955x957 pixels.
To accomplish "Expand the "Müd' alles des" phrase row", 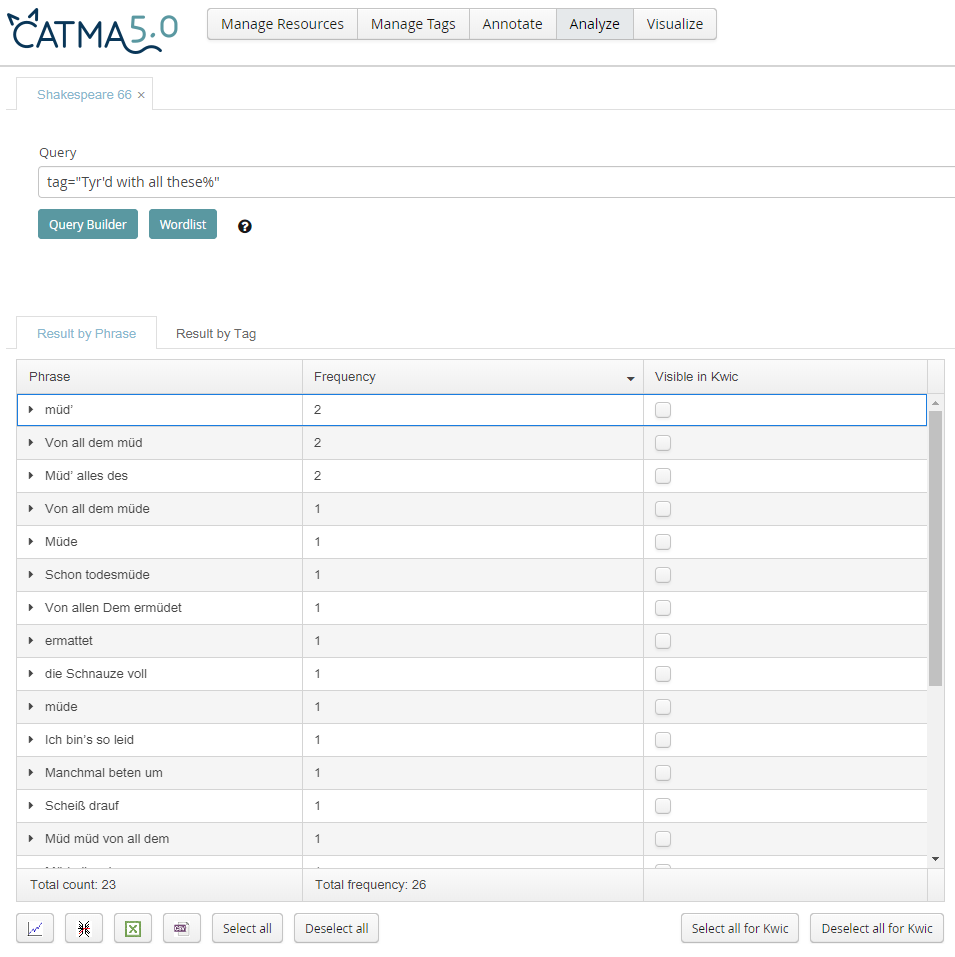I will point(31,476).
